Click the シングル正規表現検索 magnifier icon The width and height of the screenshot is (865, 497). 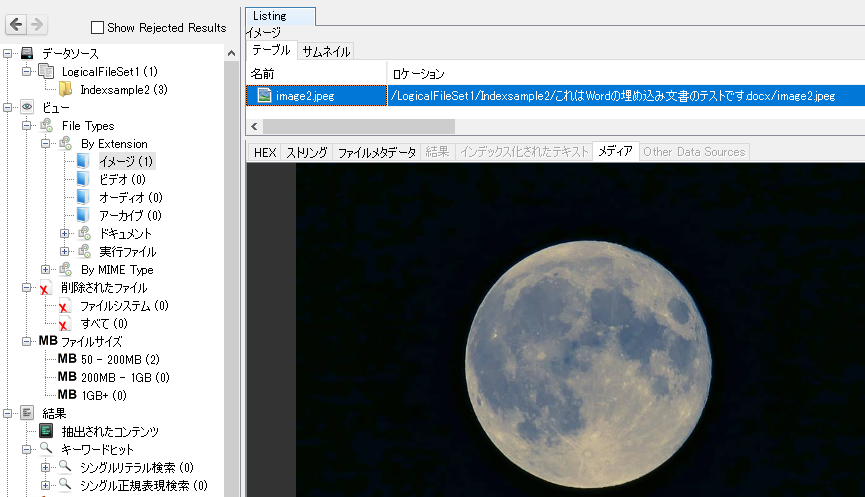(65, 484)
